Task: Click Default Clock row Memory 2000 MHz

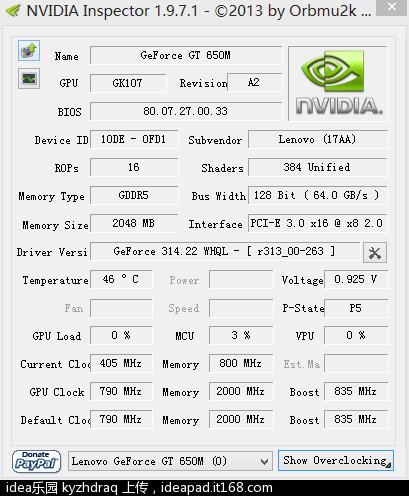Action: pyautogui.click(x=241, y=419)
